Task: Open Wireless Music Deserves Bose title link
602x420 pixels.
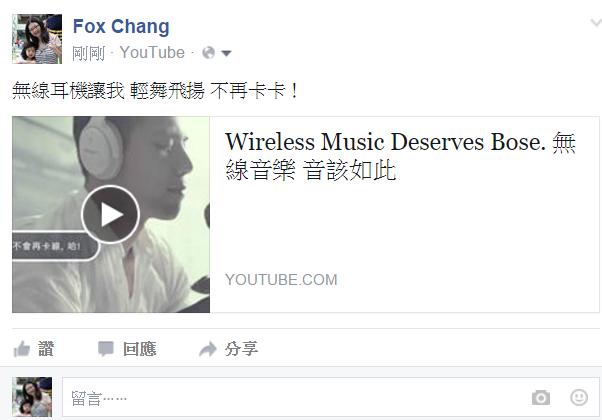Action: [400, 156]
